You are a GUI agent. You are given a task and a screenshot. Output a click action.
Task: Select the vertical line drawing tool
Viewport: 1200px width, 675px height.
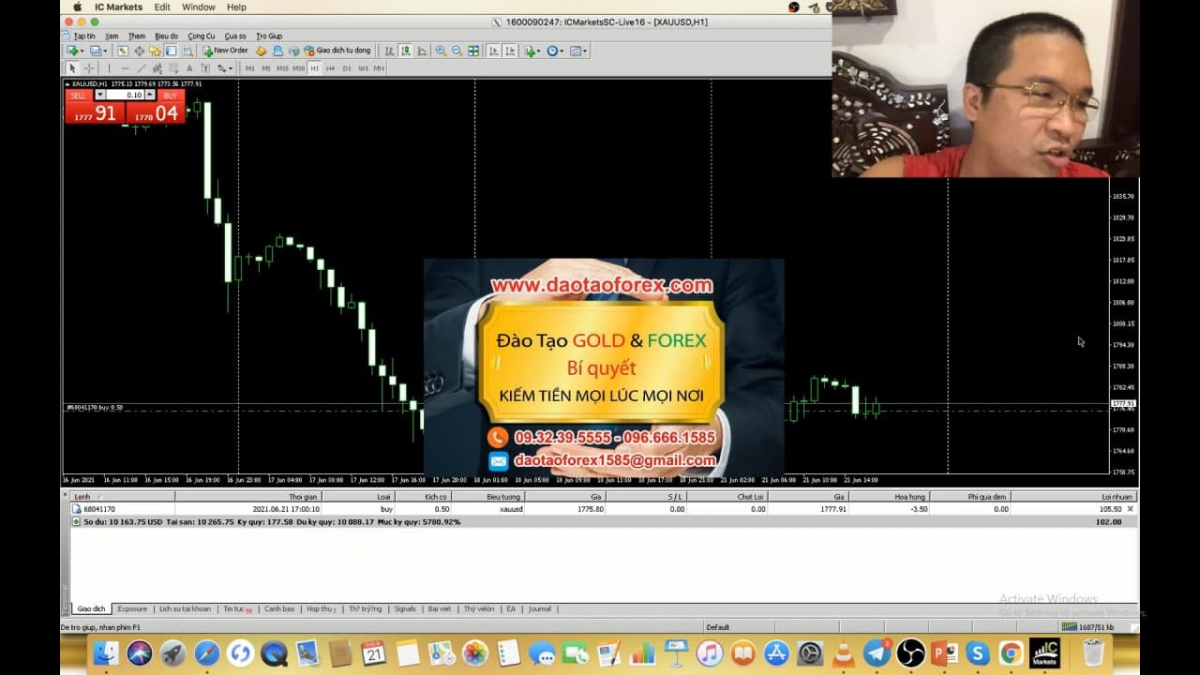[x=109, y=68]
